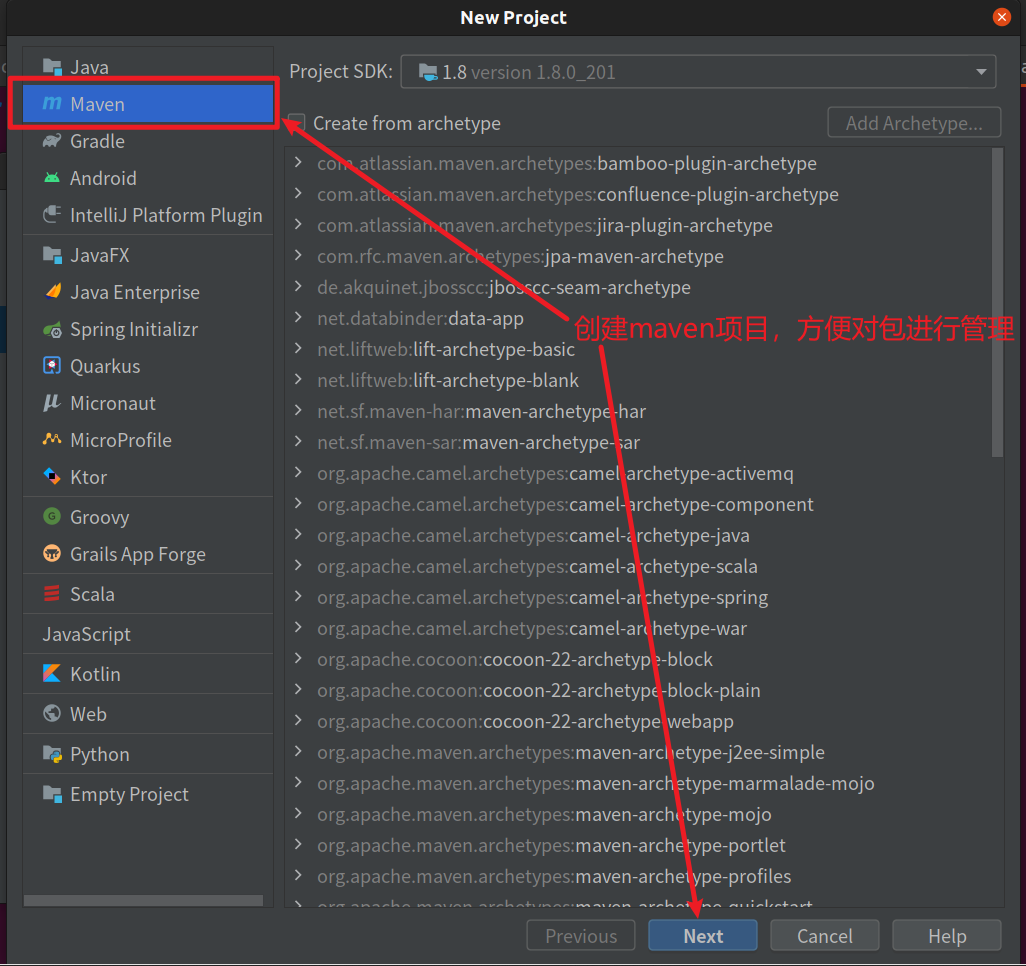Select cocoon-22-archetype-block-plain row
The image size is (1026, 966).
pyautogui.click(x=638, y=690)
